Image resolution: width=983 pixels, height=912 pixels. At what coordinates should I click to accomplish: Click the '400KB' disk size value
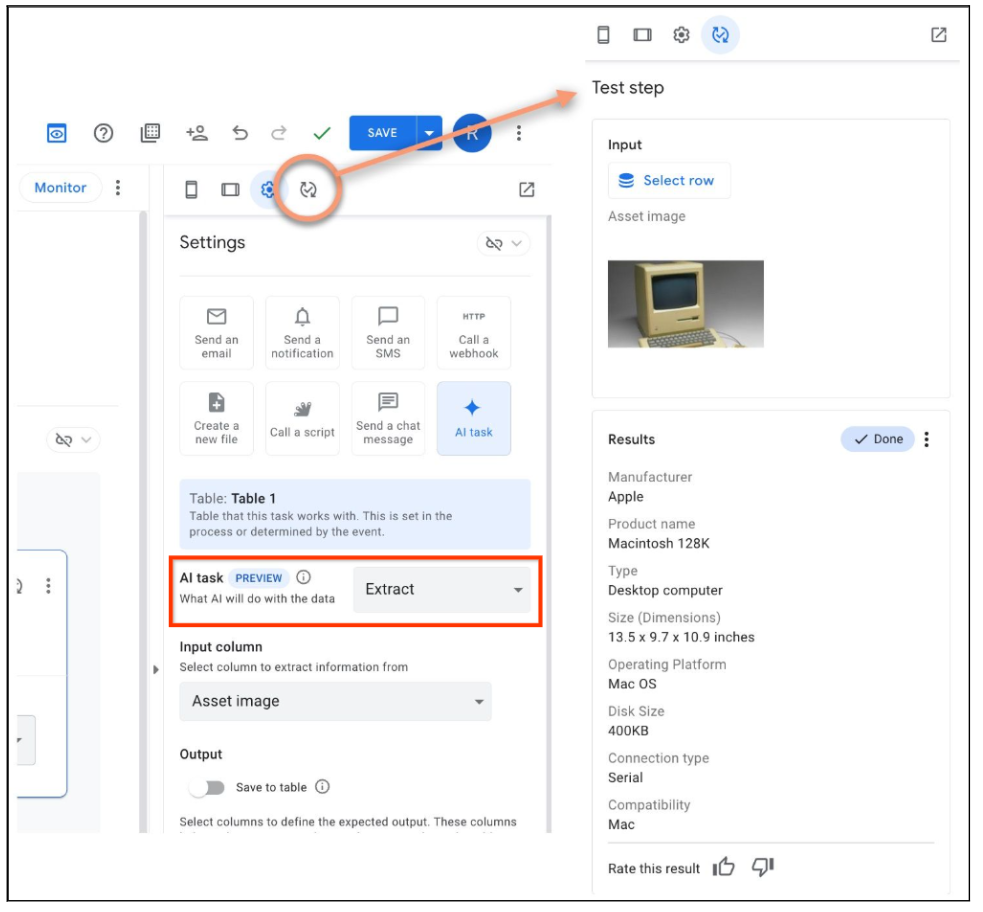[628, 731]
